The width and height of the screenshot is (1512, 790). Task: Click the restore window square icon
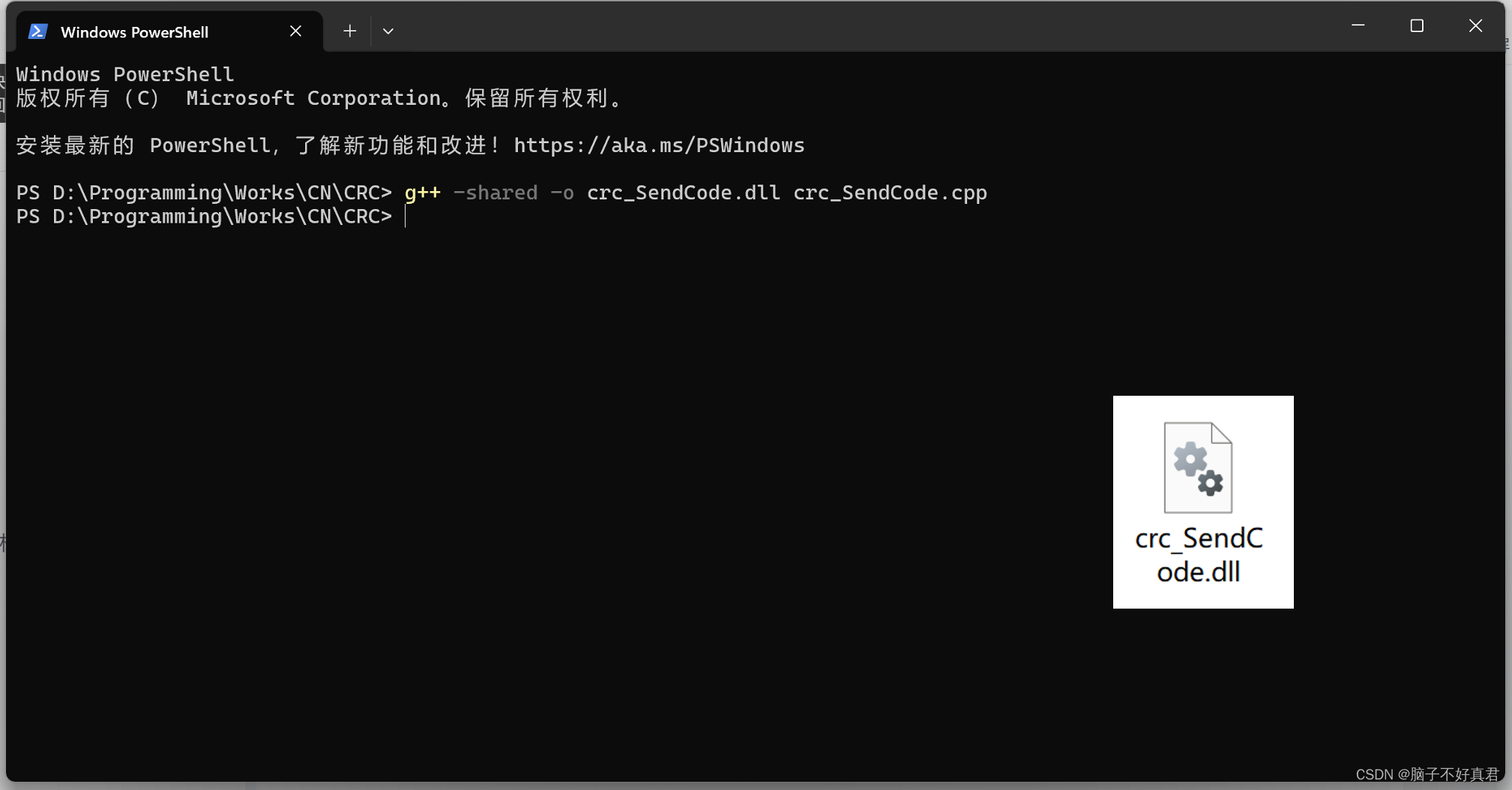pyautogui.click(x=1417, y=25)
